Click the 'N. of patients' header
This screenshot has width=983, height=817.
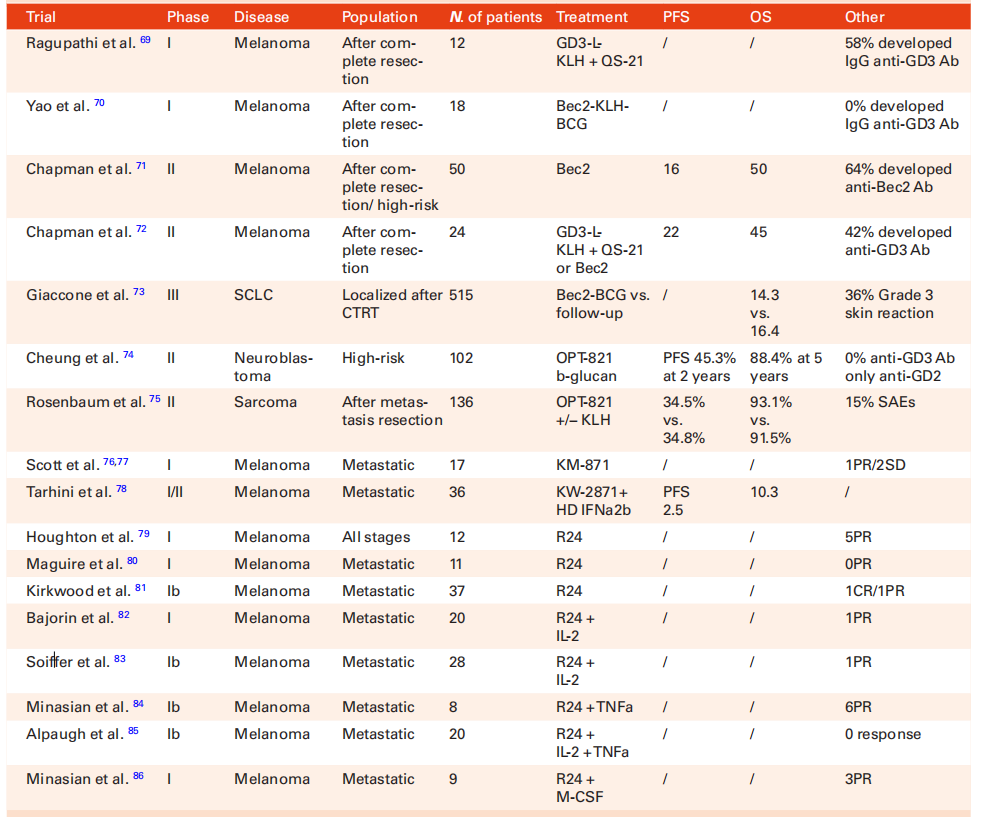(496, 17)
